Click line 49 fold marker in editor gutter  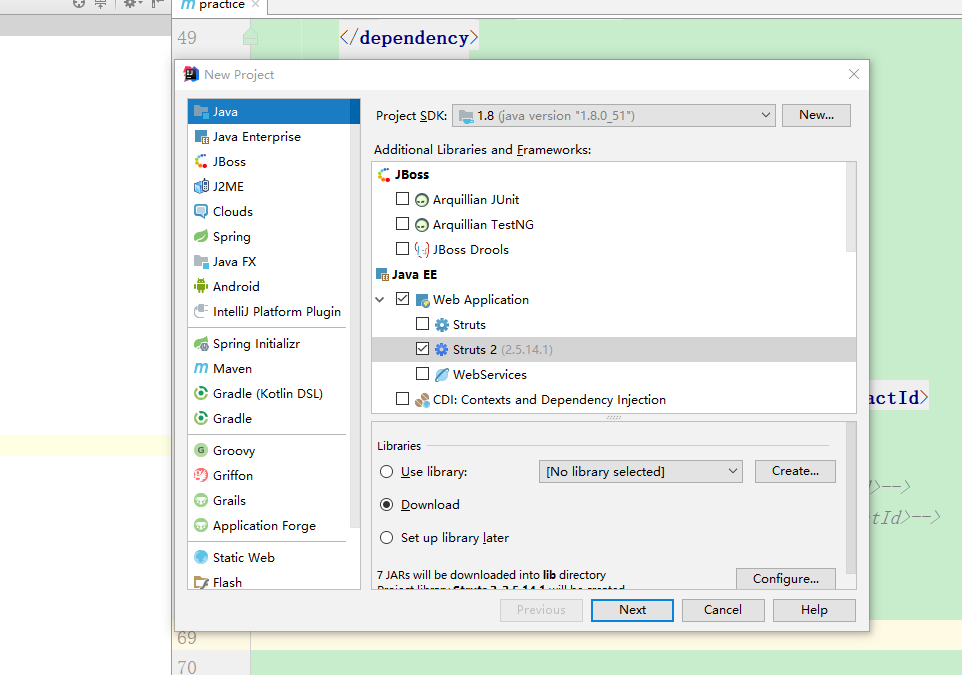click(250, 37)
